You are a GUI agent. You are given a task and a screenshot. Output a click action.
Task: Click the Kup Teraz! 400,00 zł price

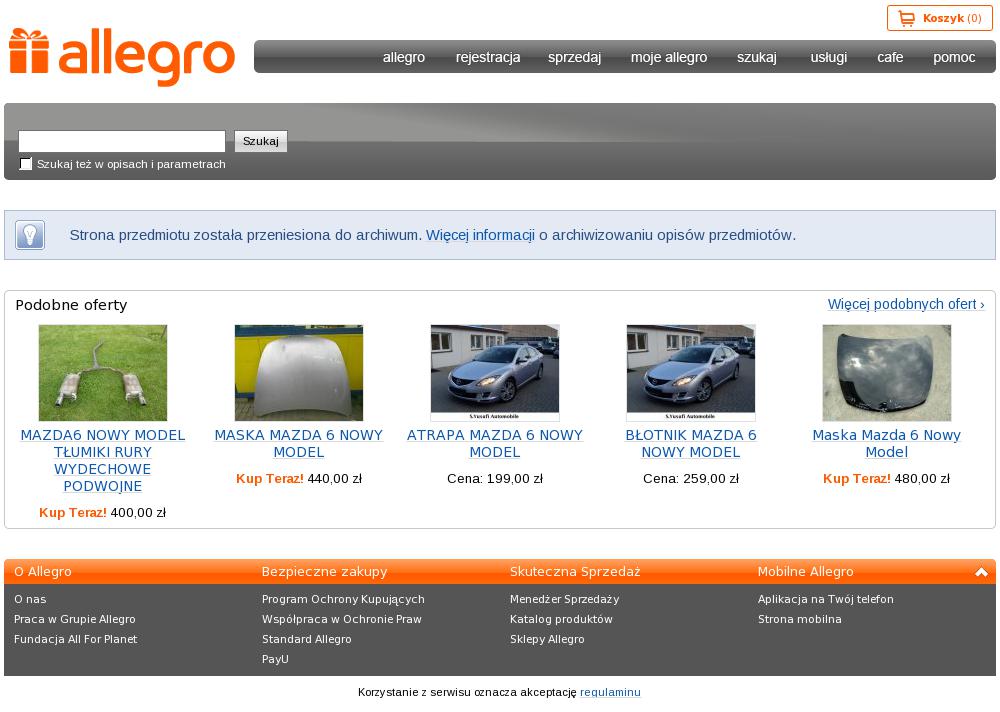point(103,512)
